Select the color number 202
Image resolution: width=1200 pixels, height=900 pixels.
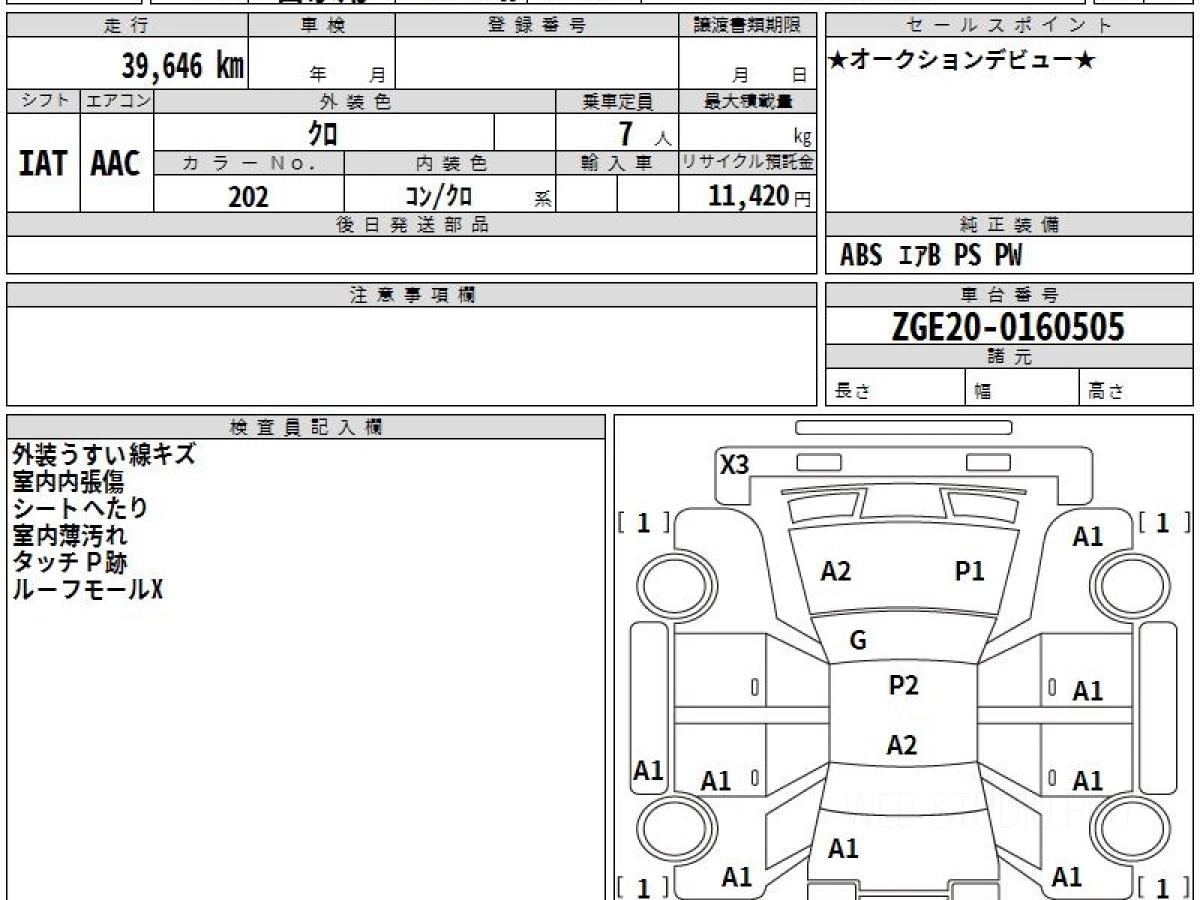(248, 197)
